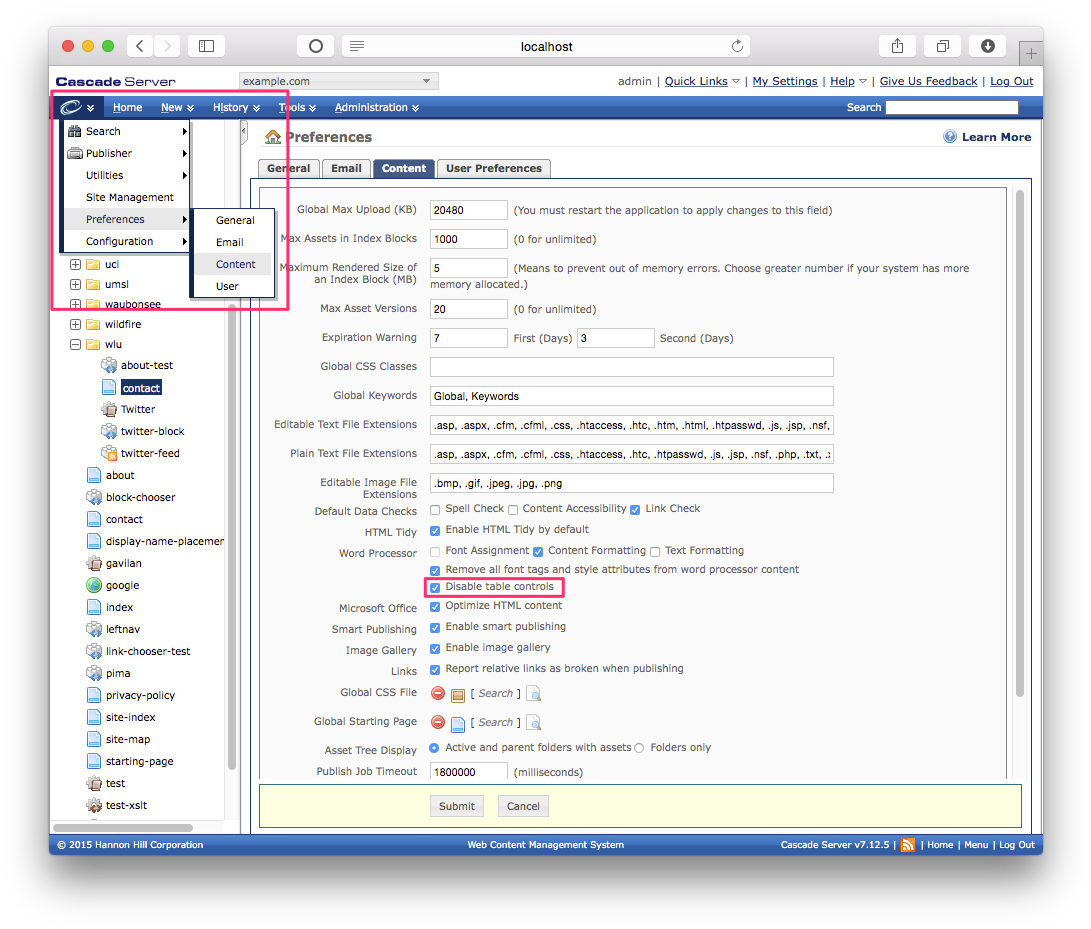1091x929 pixels.
Task: Uncheck Disable table controls
Action: (435, 587)
